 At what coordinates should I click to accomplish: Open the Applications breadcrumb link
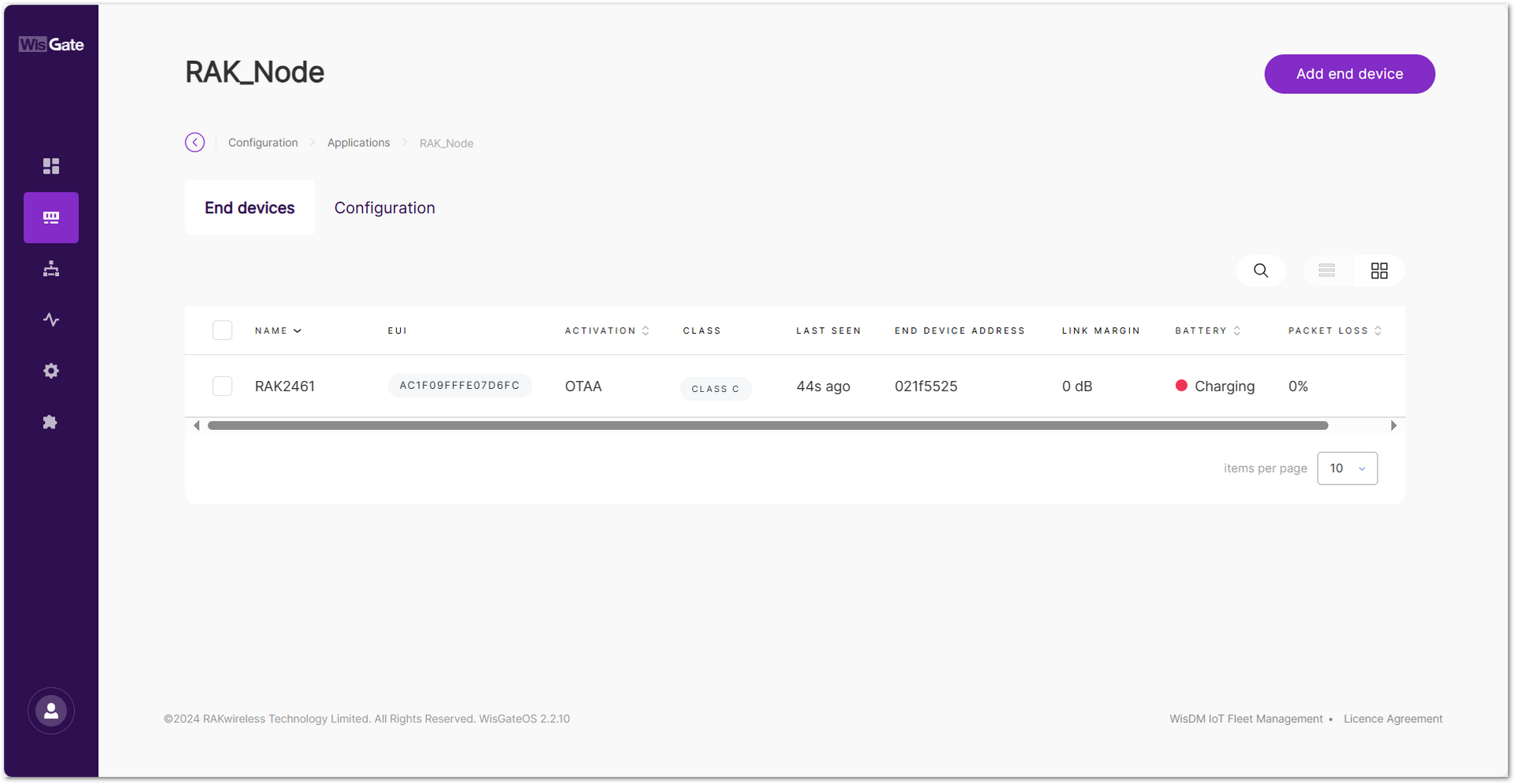358,143
